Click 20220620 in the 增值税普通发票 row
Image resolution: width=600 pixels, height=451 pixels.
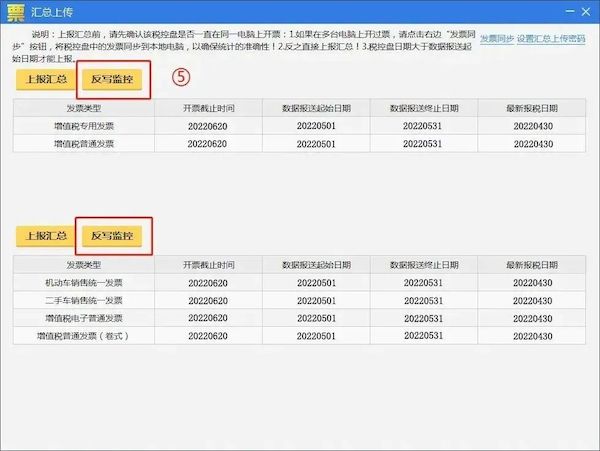(x=207, y=144)
